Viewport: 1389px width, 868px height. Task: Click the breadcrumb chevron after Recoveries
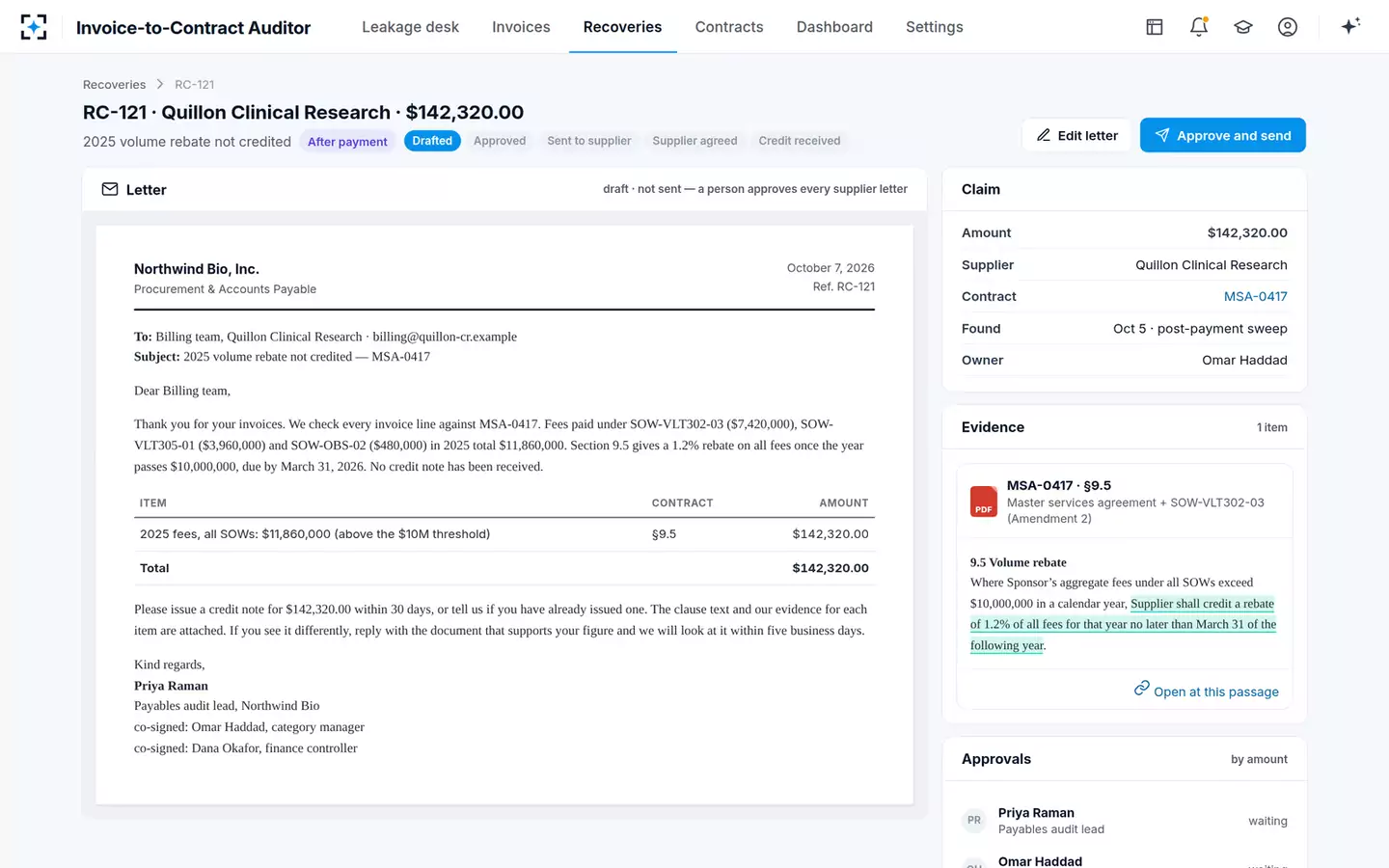coord(160,84)
